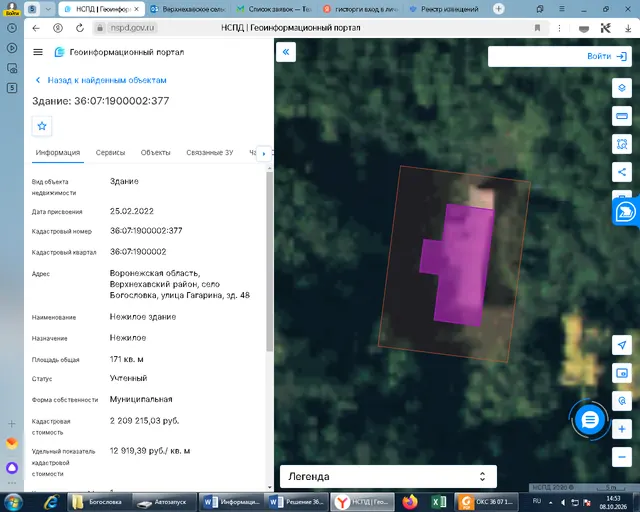Close the НСПД browser tab
The width and height of the screenshot is (640, 512).
(137, 9)
